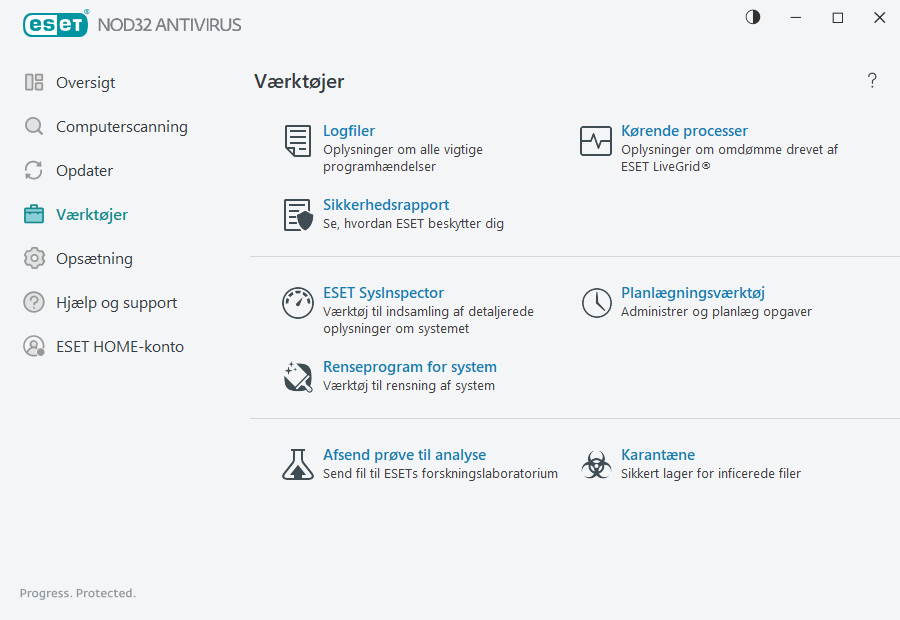Screen dimensions: 900x620
Task: Open Hjælp og support section
Action: pyautogui.click(x=116, y=303)
